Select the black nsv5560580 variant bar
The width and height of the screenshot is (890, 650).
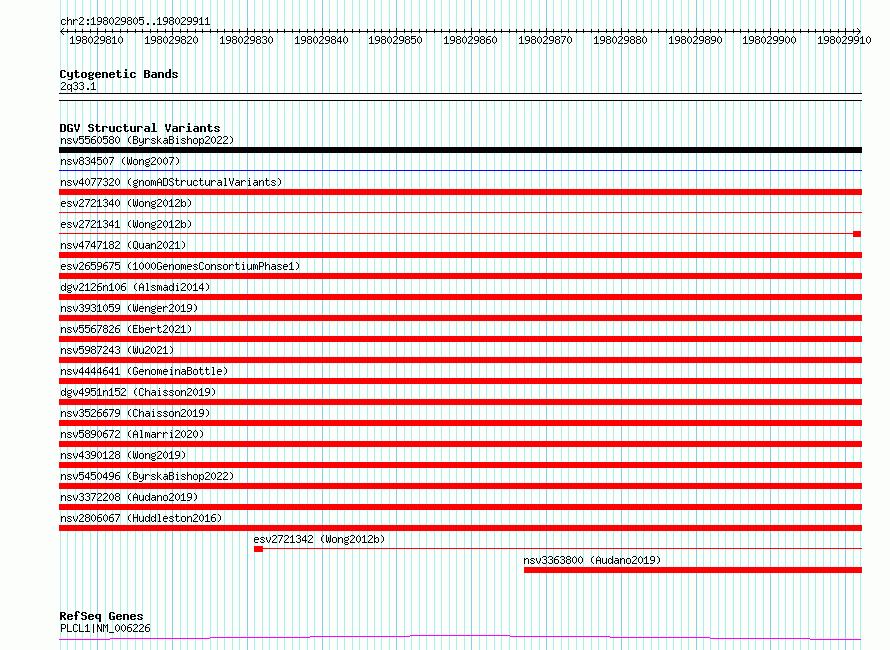pyautogui.click(x=460, y=150)
